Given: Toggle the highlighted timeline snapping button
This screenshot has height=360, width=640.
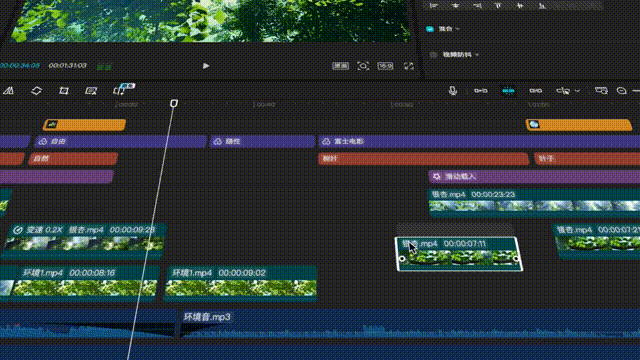Looking at the screenshot, I should click(508, 91).
